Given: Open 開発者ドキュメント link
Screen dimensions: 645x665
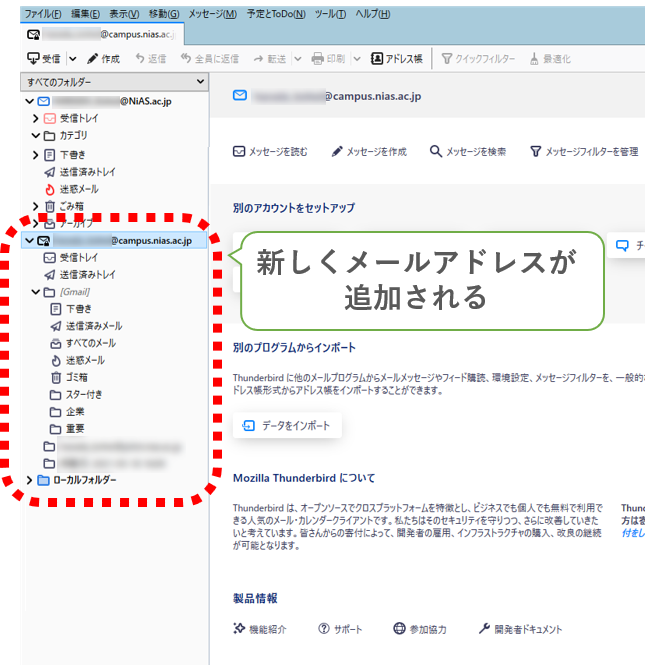Looking at the screenshot, I should (520, 629).
